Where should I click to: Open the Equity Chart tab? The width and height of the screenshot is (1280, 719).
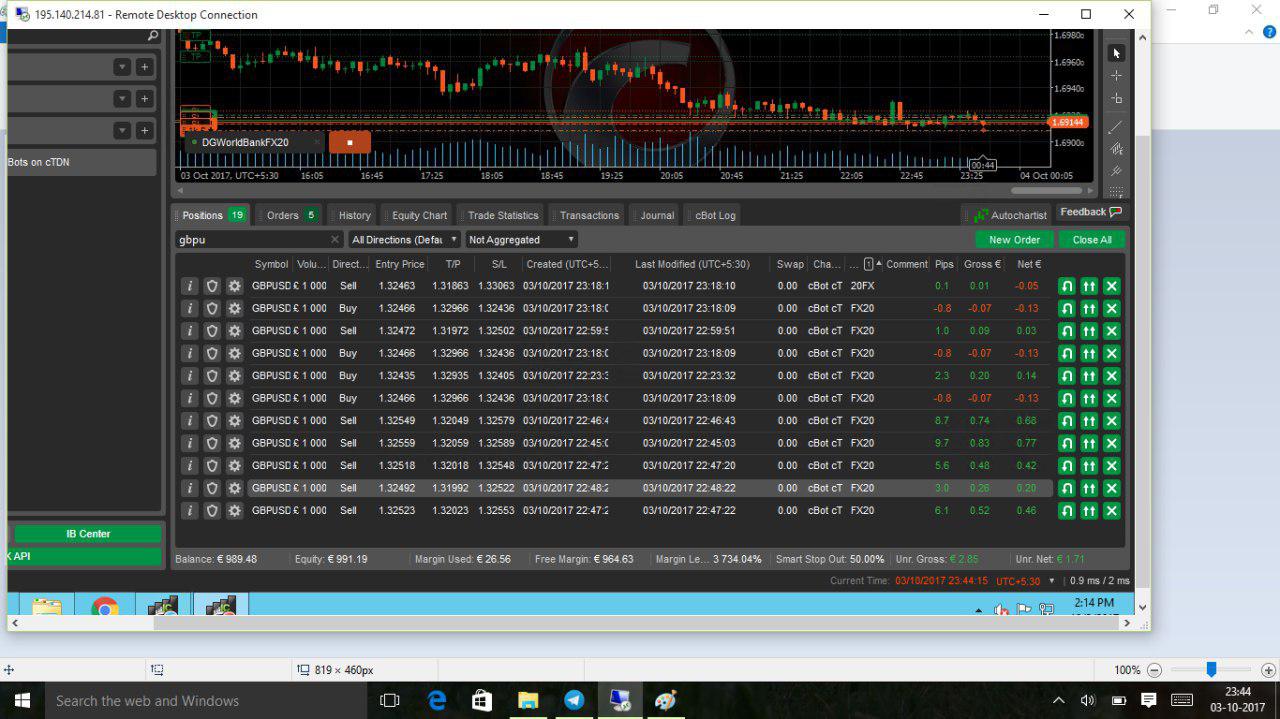[x=419, y=215]
